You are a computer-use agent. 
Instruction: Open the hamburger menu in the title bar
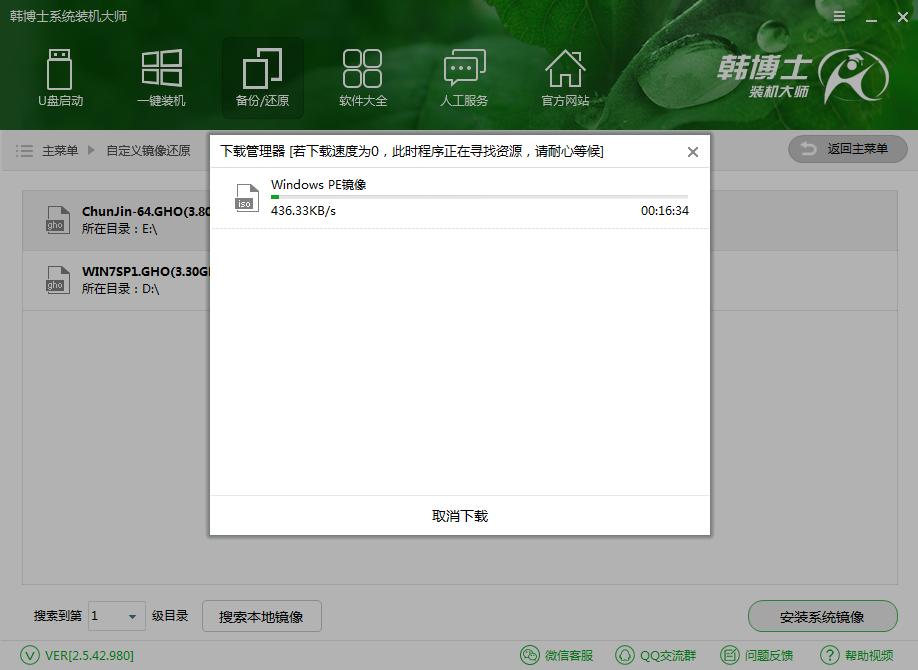click(x=838, y=16)
